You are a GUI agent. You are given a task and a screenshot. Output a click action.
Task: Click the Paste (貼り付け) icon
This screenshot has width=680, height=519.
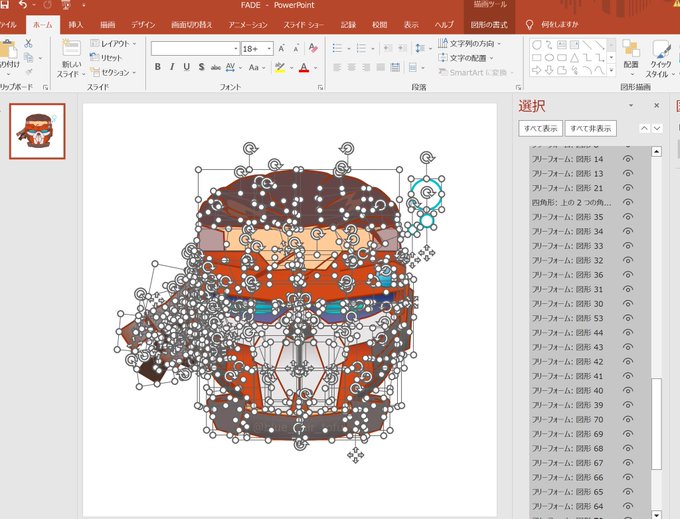(x=8, y=49)
